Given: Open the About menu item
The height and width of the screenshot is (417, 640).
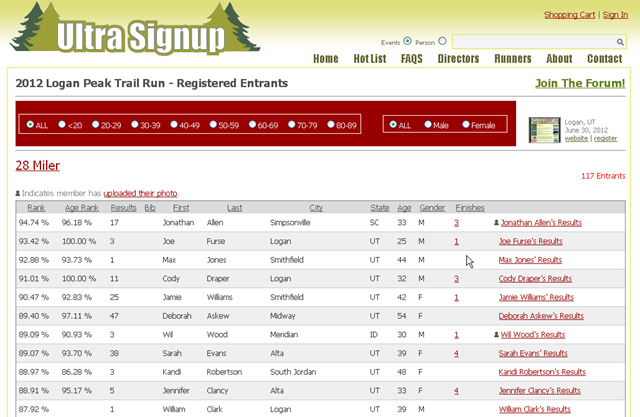Looking at the screenshot, I should click(x=559, y=59).
